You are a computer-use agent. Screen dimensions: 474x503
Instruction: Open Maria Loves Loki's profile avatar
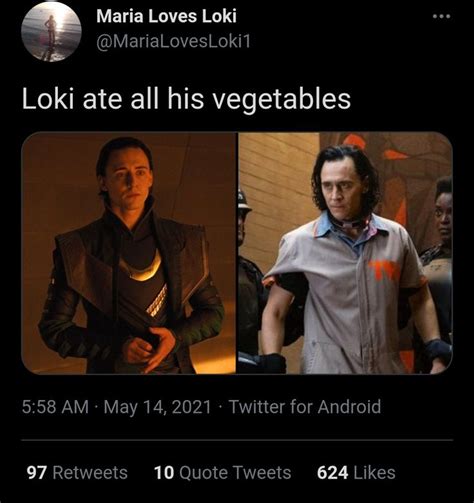[51, 32]
